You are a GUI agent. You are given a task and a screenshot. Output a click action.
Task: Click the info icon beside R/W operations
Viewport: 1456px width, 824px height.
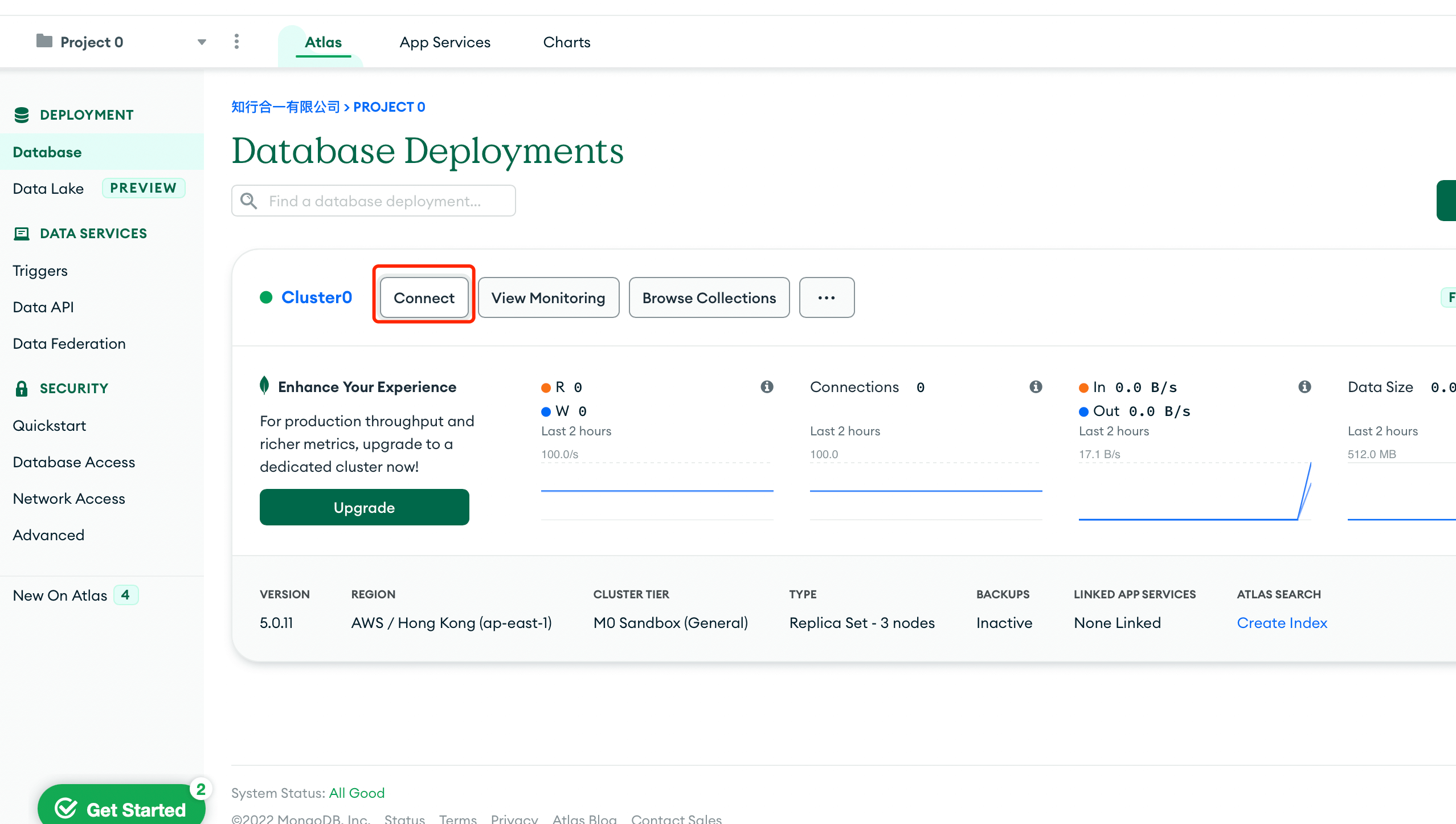pyautogui.click(x=767, y=387)
